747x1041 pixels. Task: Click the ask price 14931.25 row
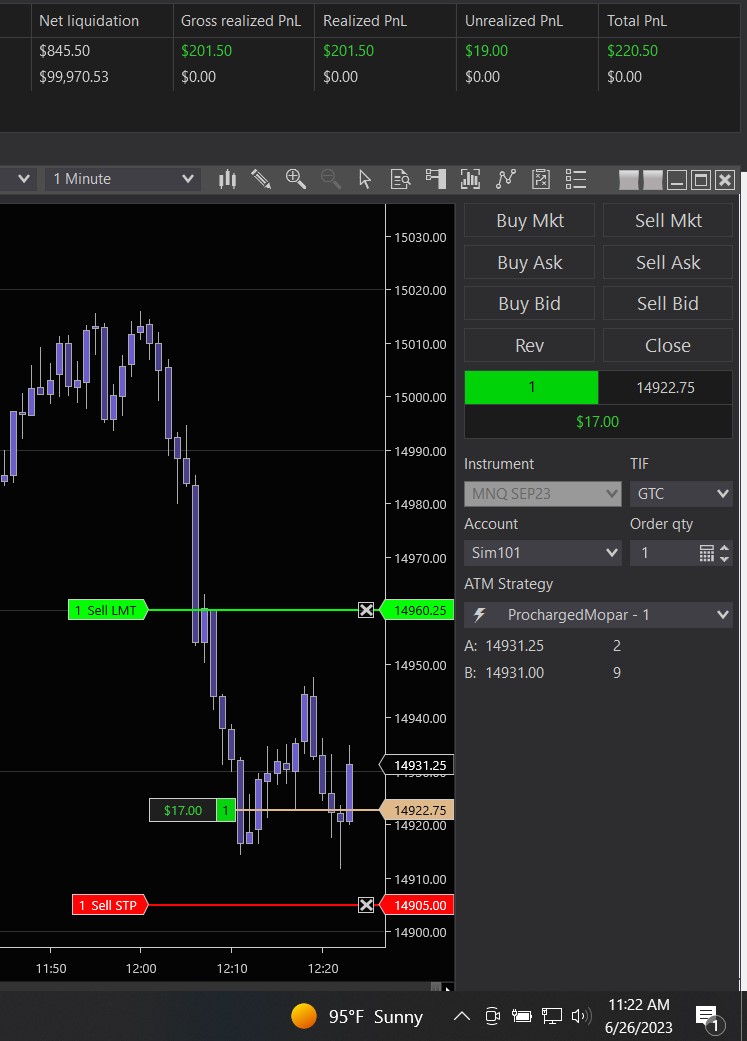542,645
